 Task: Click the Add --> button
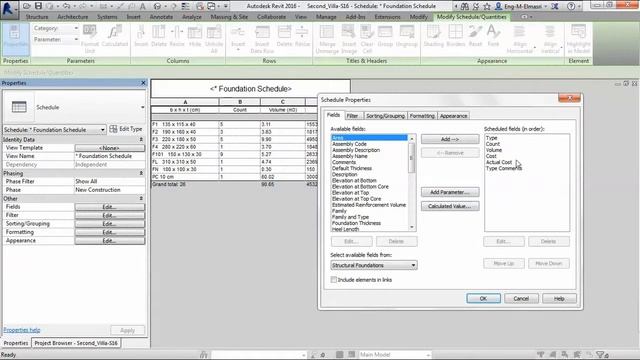pos(450,139)
